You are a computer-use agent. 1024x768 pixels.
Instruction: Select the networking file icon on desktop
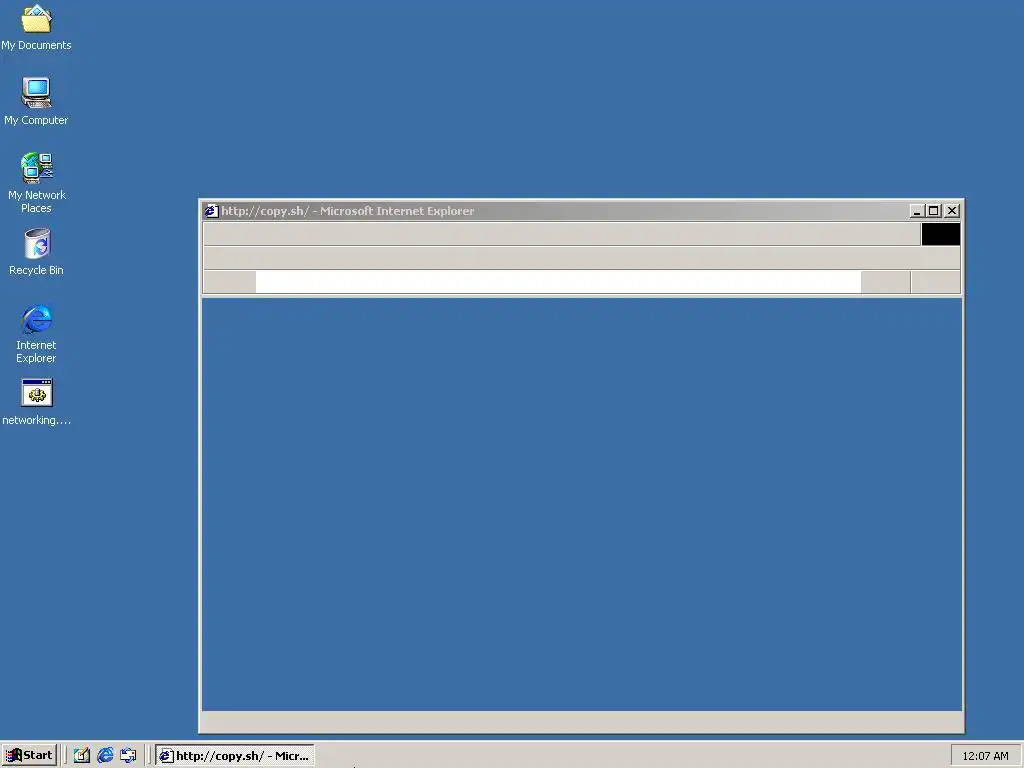point(37,402)
